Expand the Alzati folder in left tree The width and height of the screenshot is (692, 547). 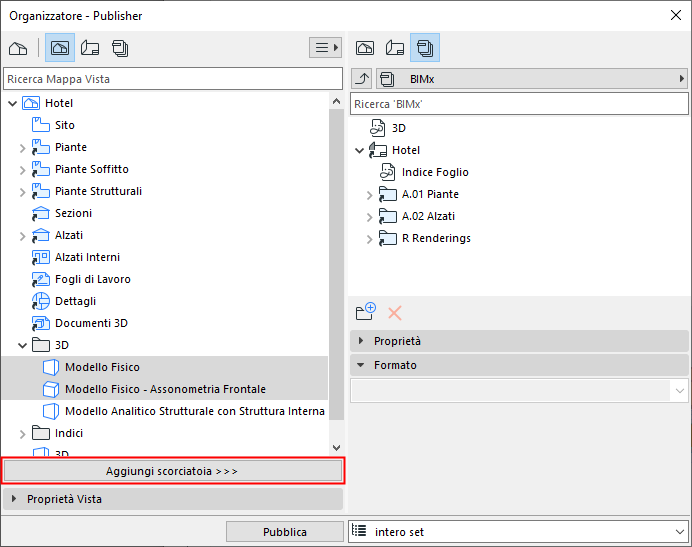point(23,237)
